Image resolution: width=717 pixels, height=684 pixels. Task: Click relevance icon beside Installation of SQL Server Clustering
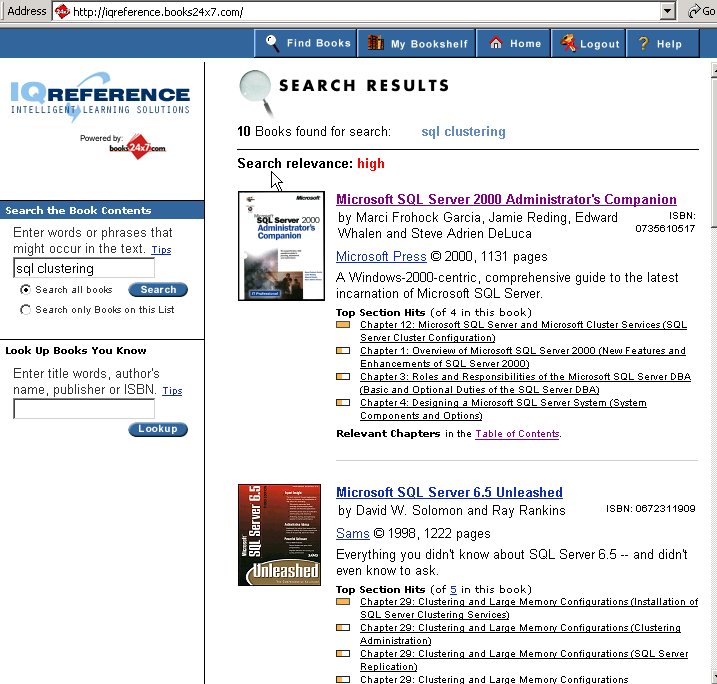point(343,602)
